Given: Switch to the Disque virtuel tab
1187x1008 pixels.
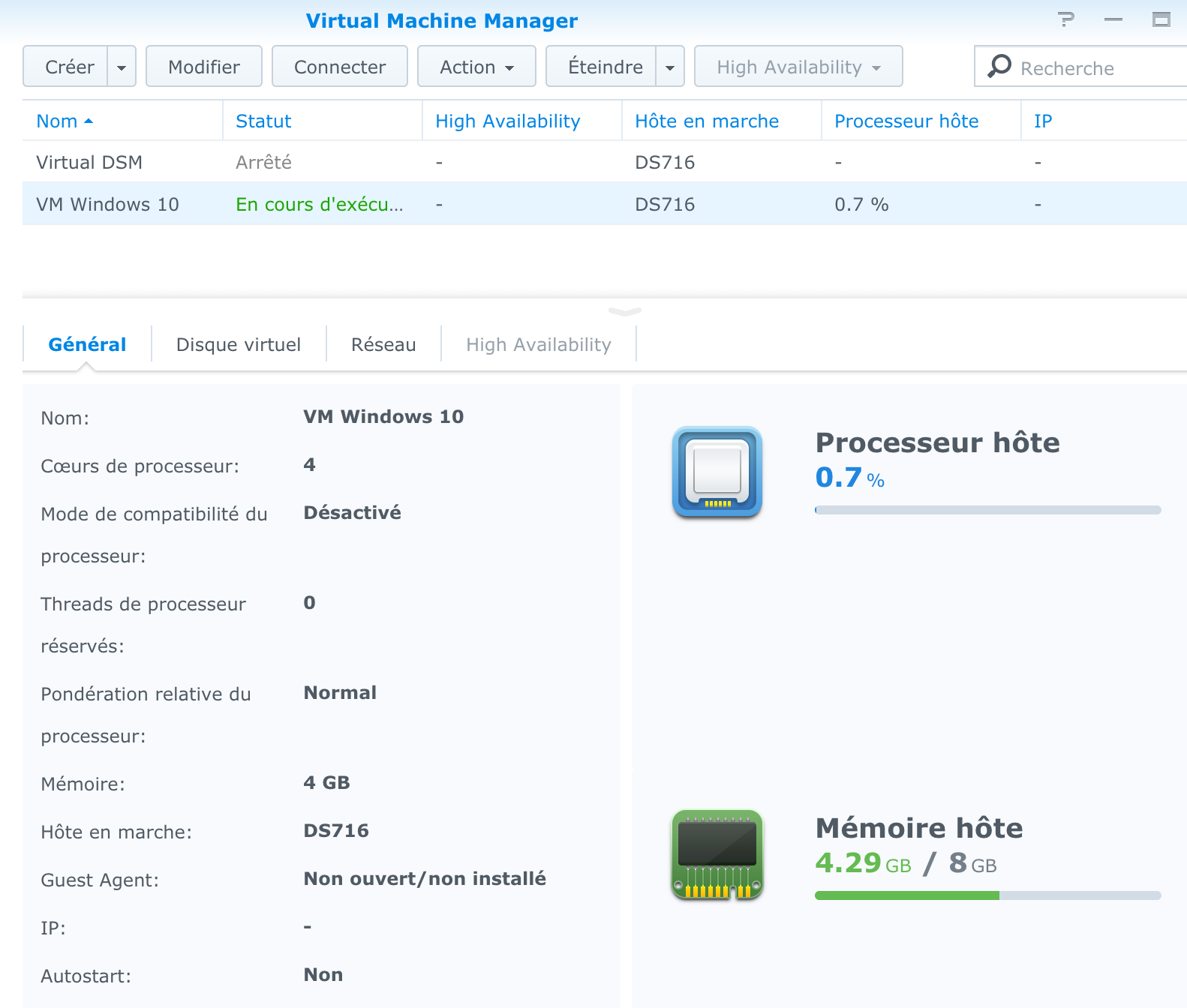Looking at the screenshot, I should pos(239,344).
